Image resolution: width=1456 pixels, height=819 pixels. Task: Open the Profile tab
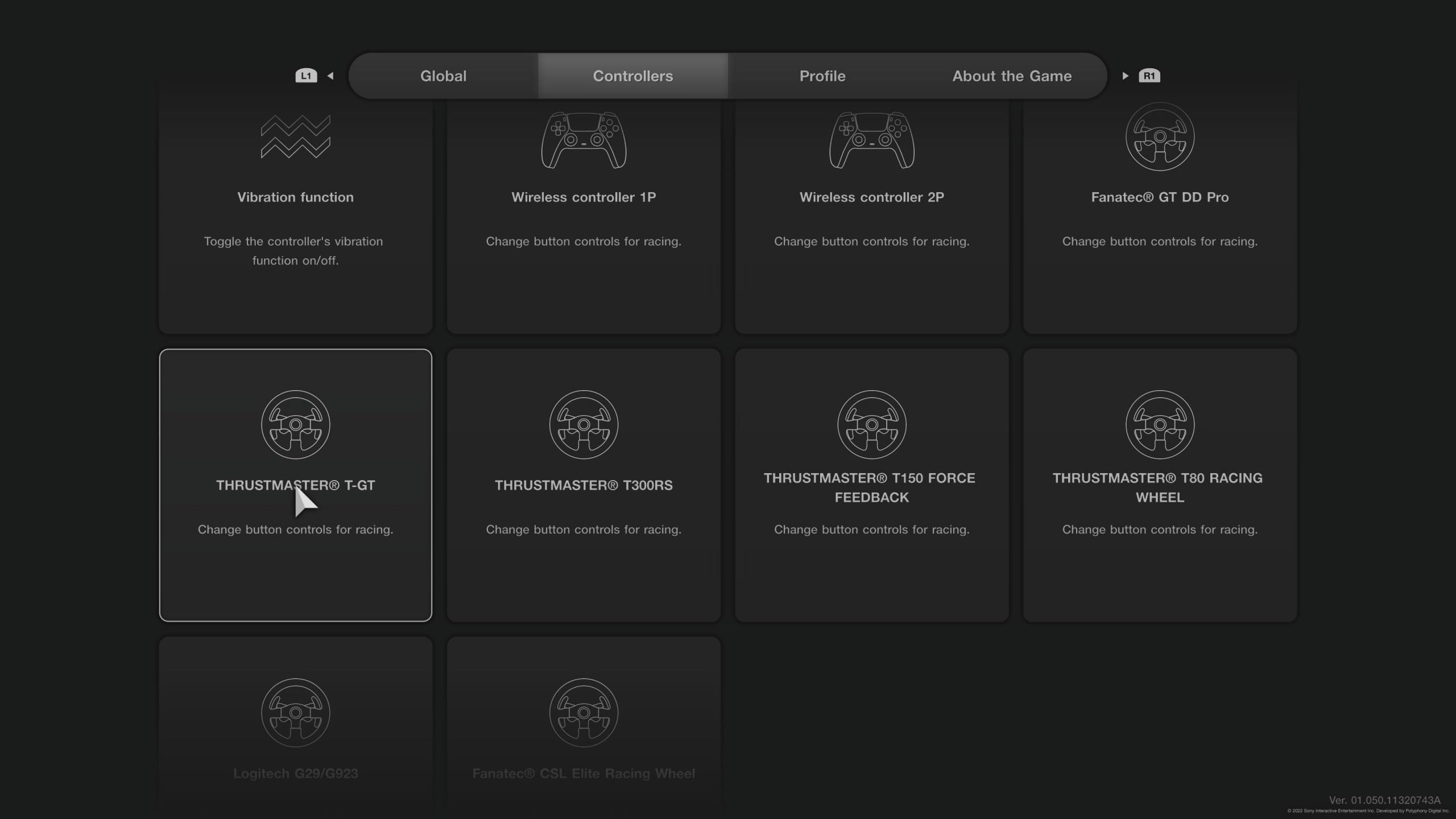[822, 76]
